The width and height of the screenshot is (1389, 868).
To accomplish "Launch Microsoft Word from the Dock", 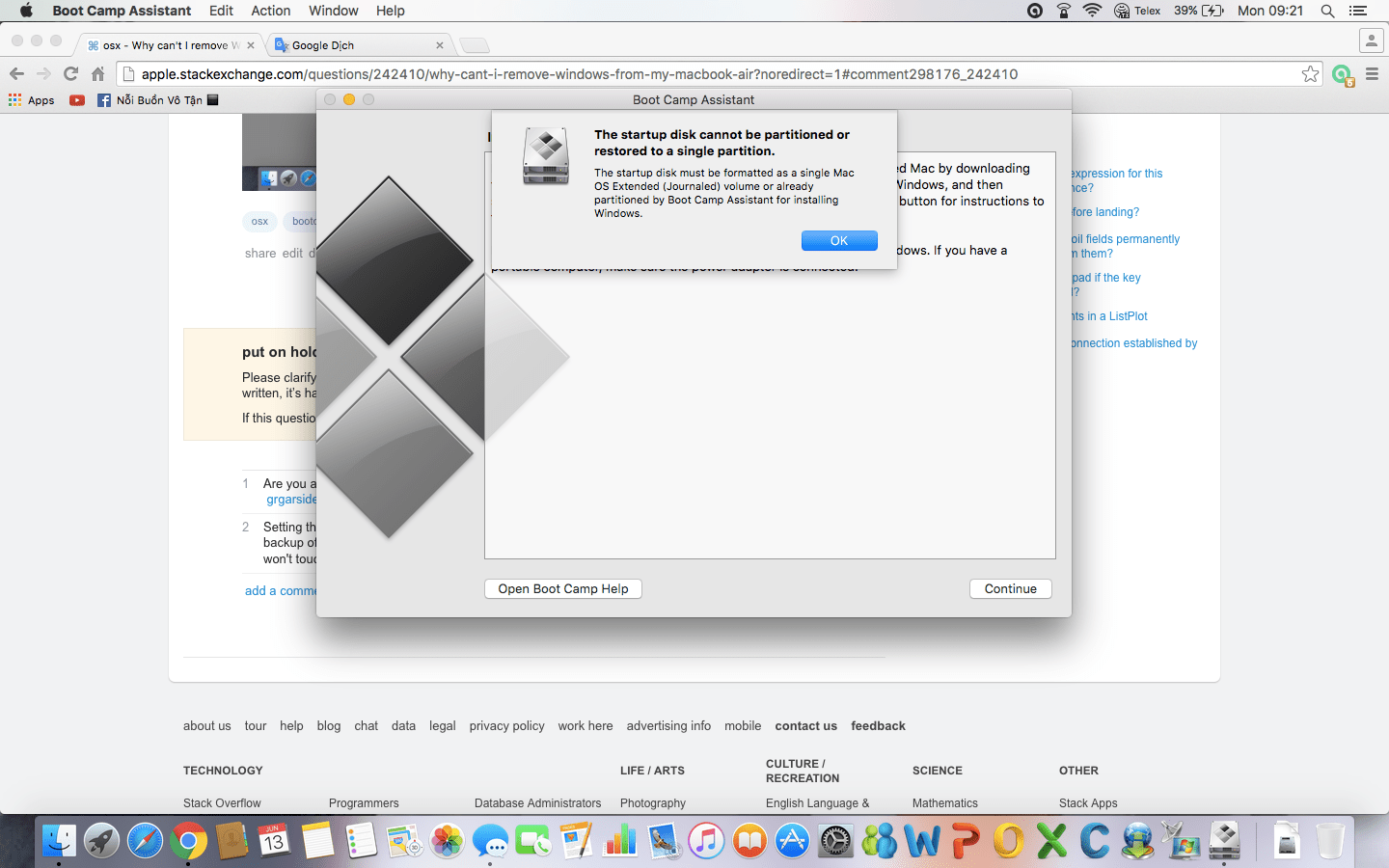I will pyautogui.click(x=923, y=841).
